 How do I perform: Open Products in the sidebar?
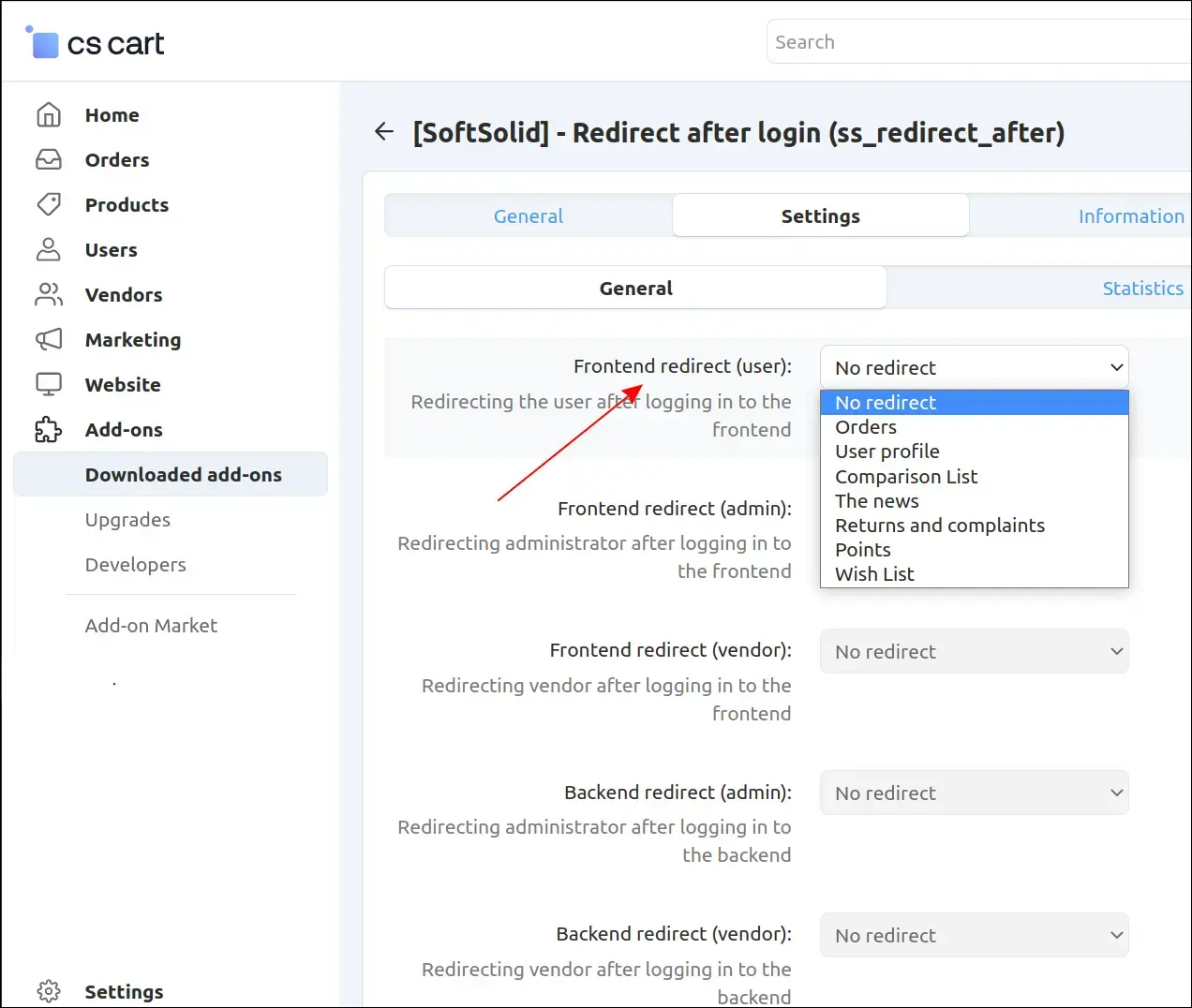coord(127,204)
